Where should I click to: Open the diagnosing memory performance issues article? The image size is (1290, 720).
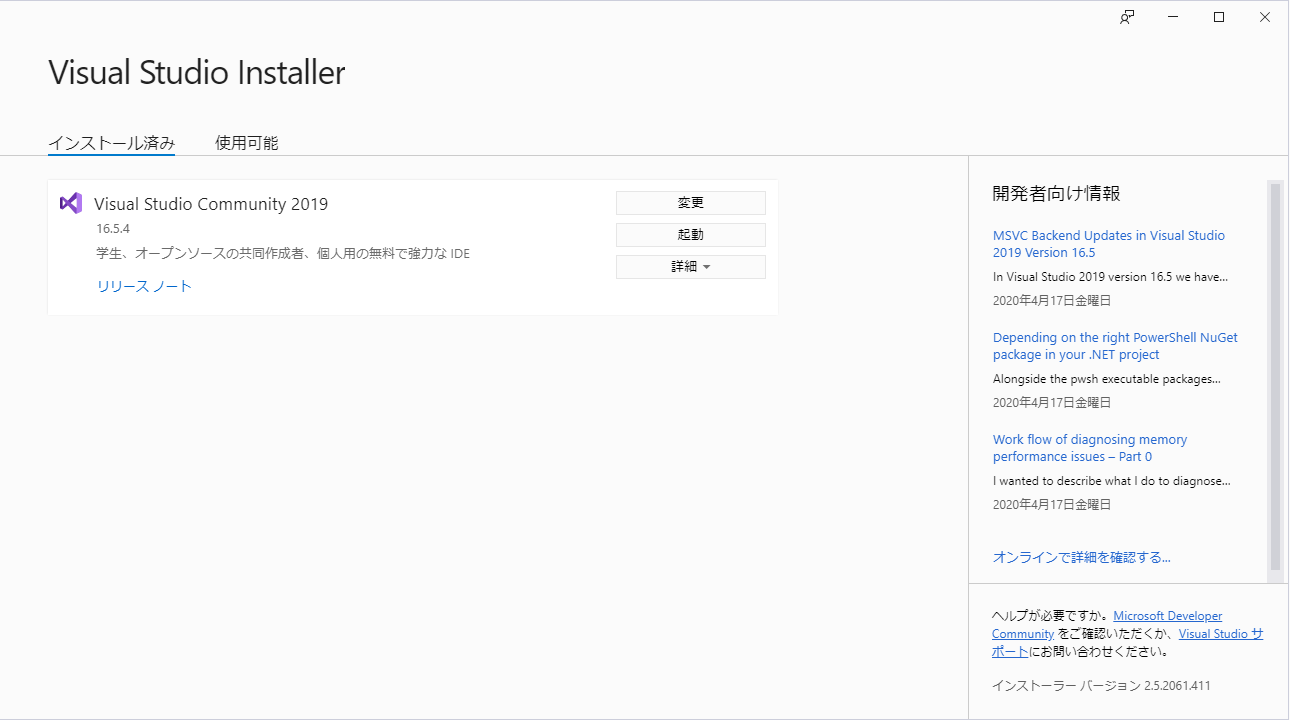coord(1090,448)
